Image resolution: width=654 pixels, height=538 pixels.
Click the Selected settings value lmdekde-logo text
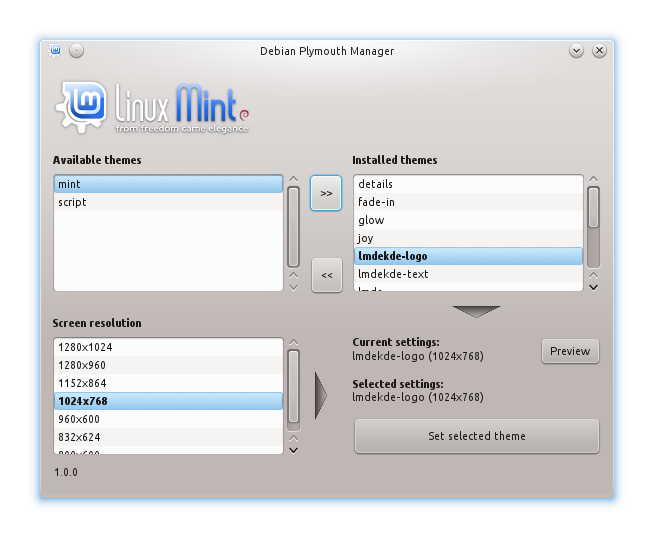click(x=418, y=397)
